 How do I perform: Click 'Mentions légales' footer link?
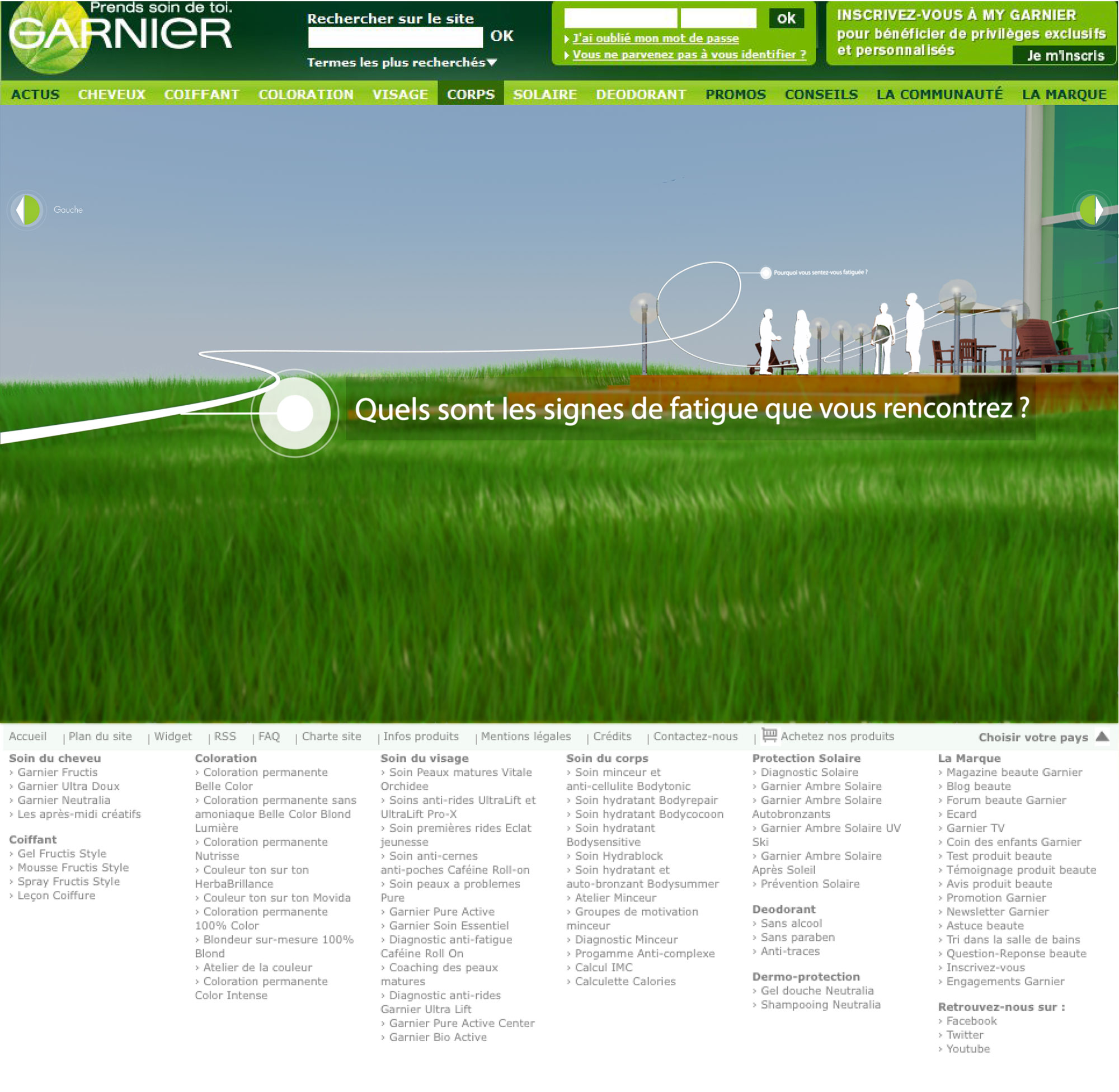coord(526,736)
